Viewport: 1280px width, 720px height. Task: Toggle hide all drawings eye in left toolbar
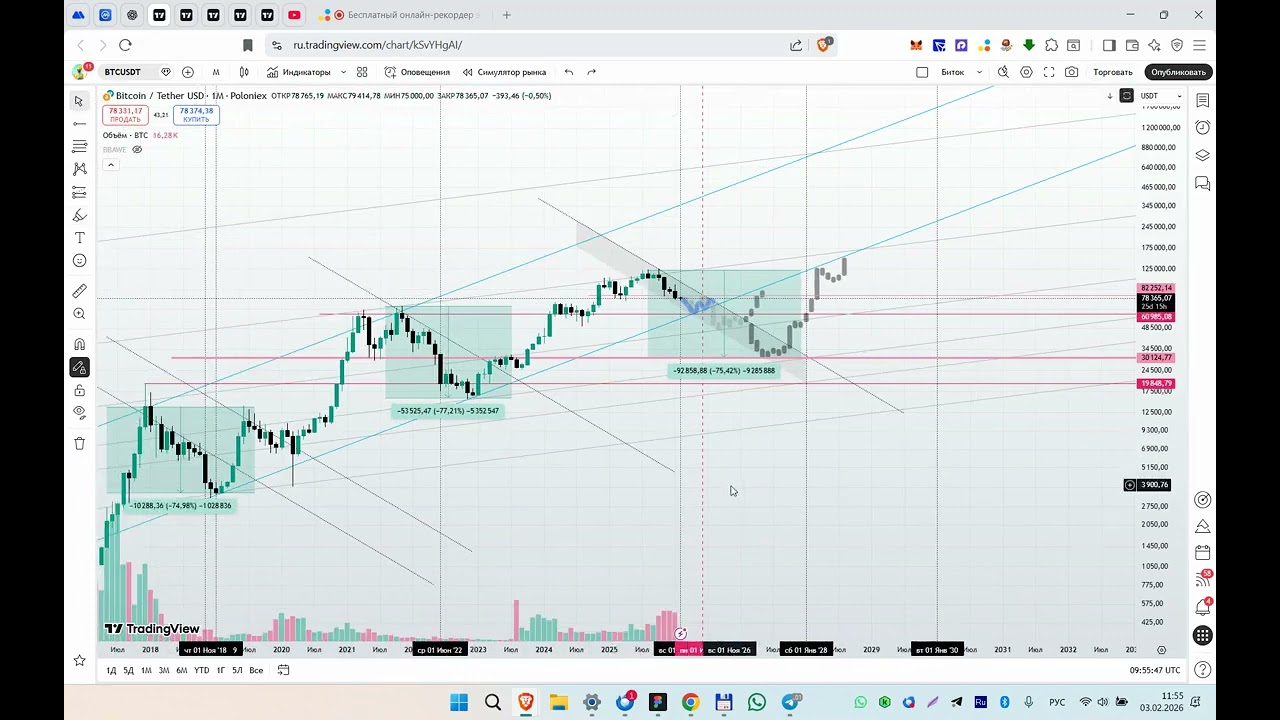80,412
